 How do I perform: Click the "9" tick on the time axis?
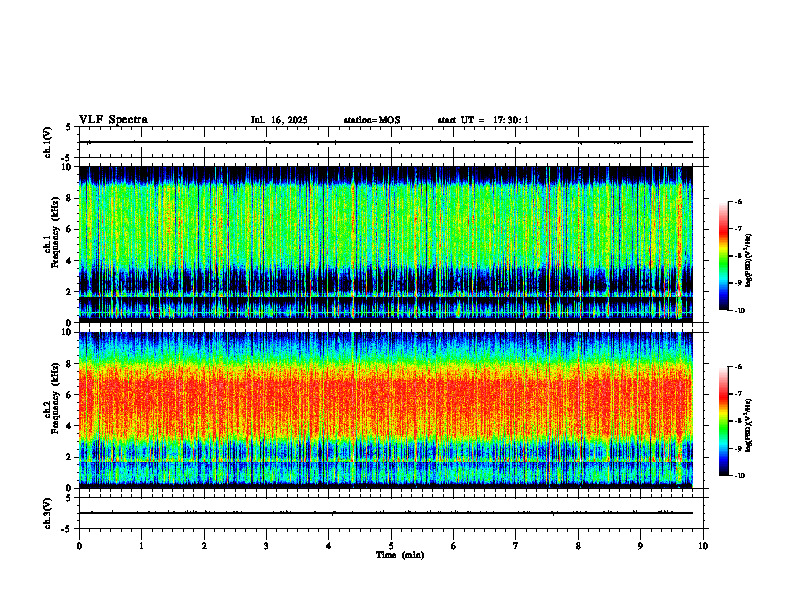[x=640, y=546]
